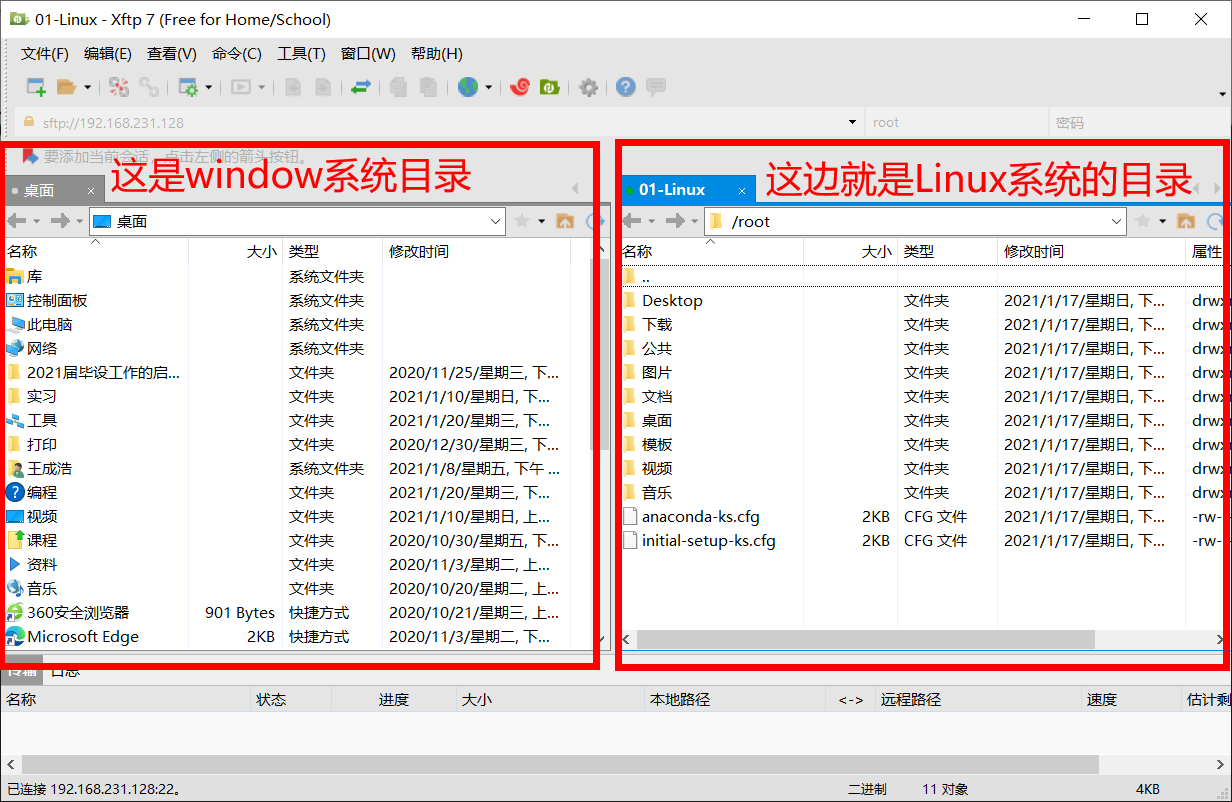
Task: Click the remote pane horizontal scrollbar
Action: 865,639
